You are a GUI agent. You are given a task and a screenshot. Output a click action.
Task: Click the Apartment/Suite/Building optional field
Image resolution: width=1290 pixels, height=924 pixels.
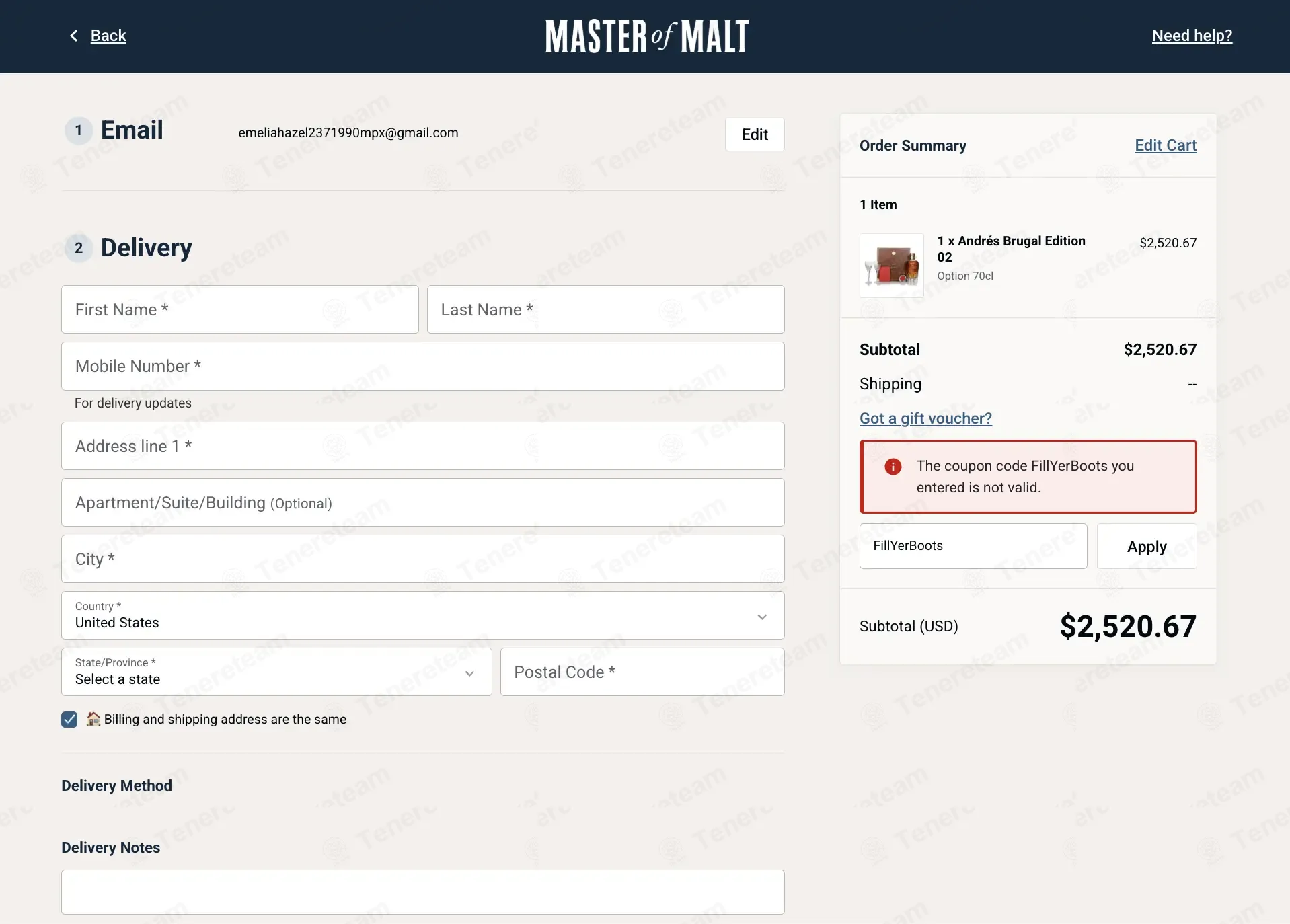click(x=422, y=502)
